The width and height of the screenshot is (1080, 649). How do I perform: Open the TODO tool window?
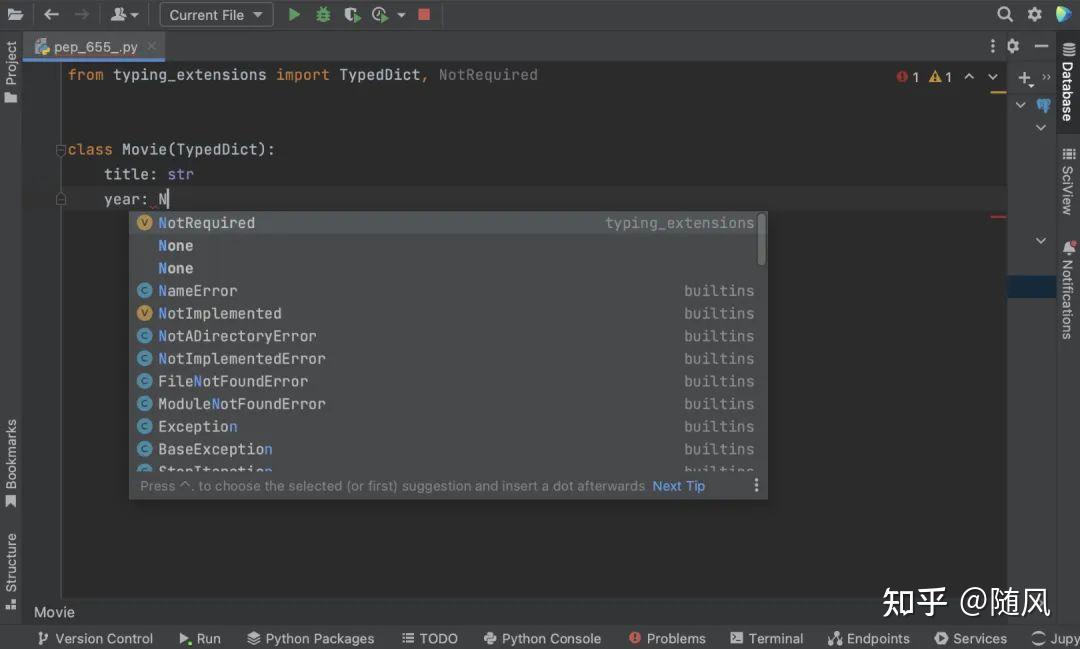[x=430, y=639]
